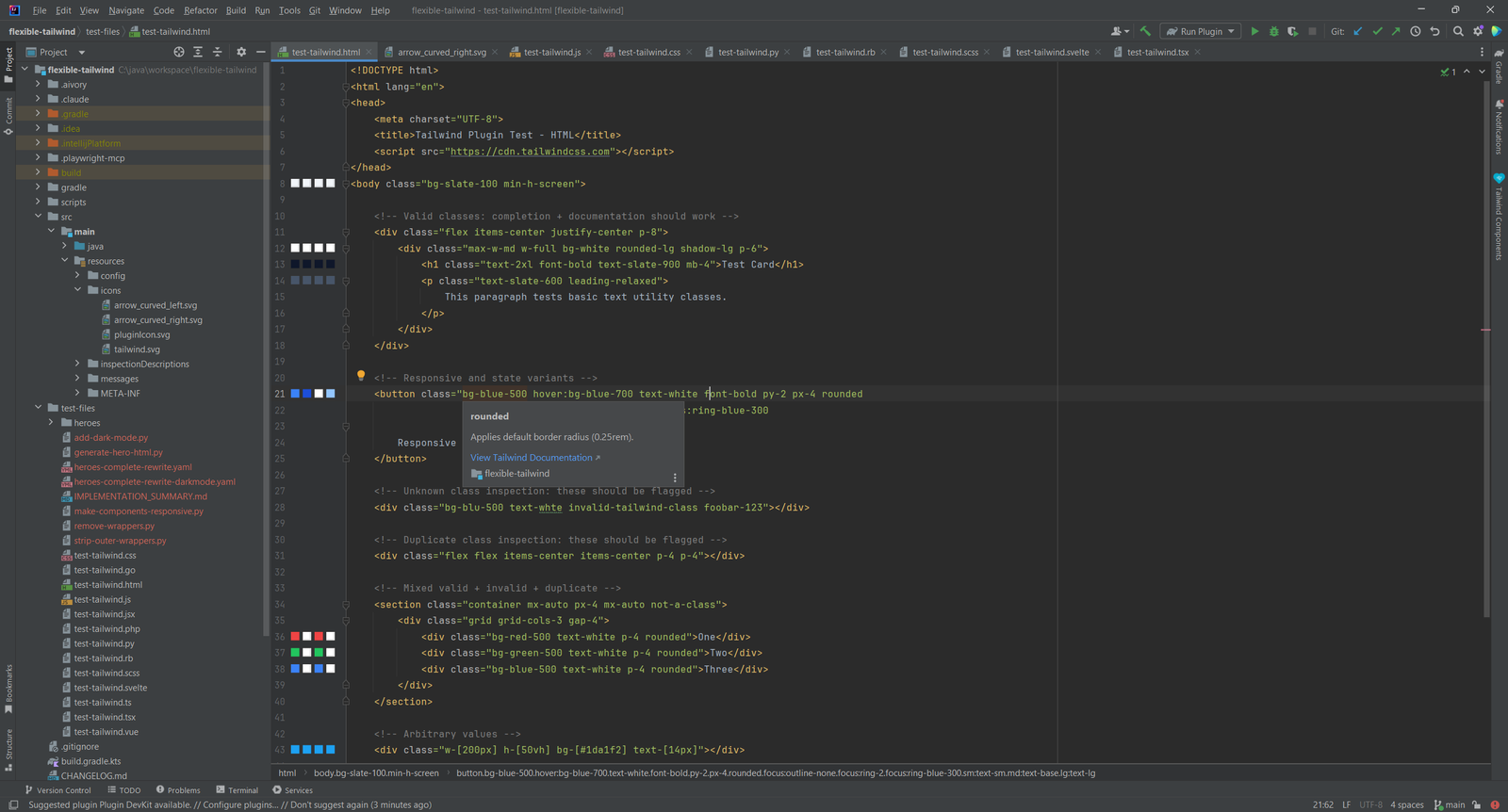Open the Terminal tool window
This screenshot has height=812, width=1508.
[237, 790]
